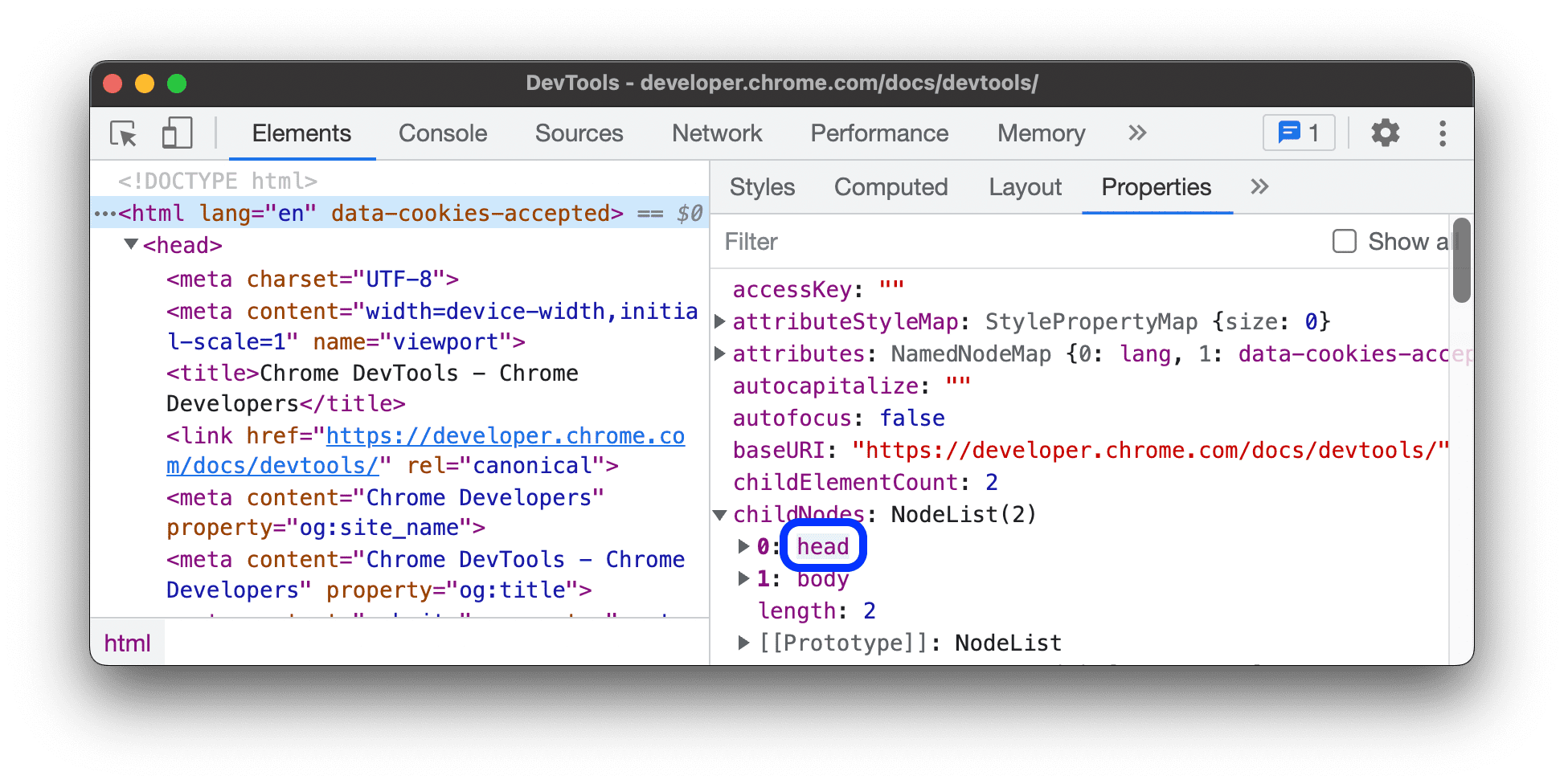This screenshot has height=784, width=1564.
Task: Collapse the childNodes NodeList property
Action: [x=719, y=515]
